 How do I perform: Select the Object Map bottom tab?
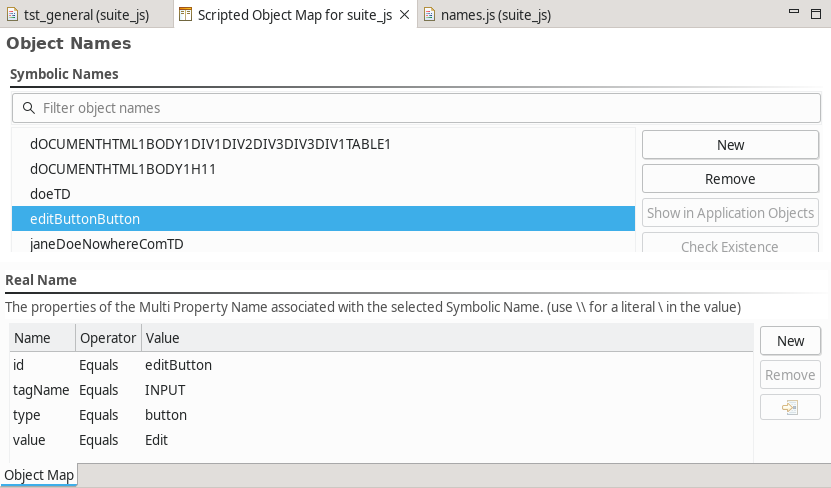click(39, 475)
